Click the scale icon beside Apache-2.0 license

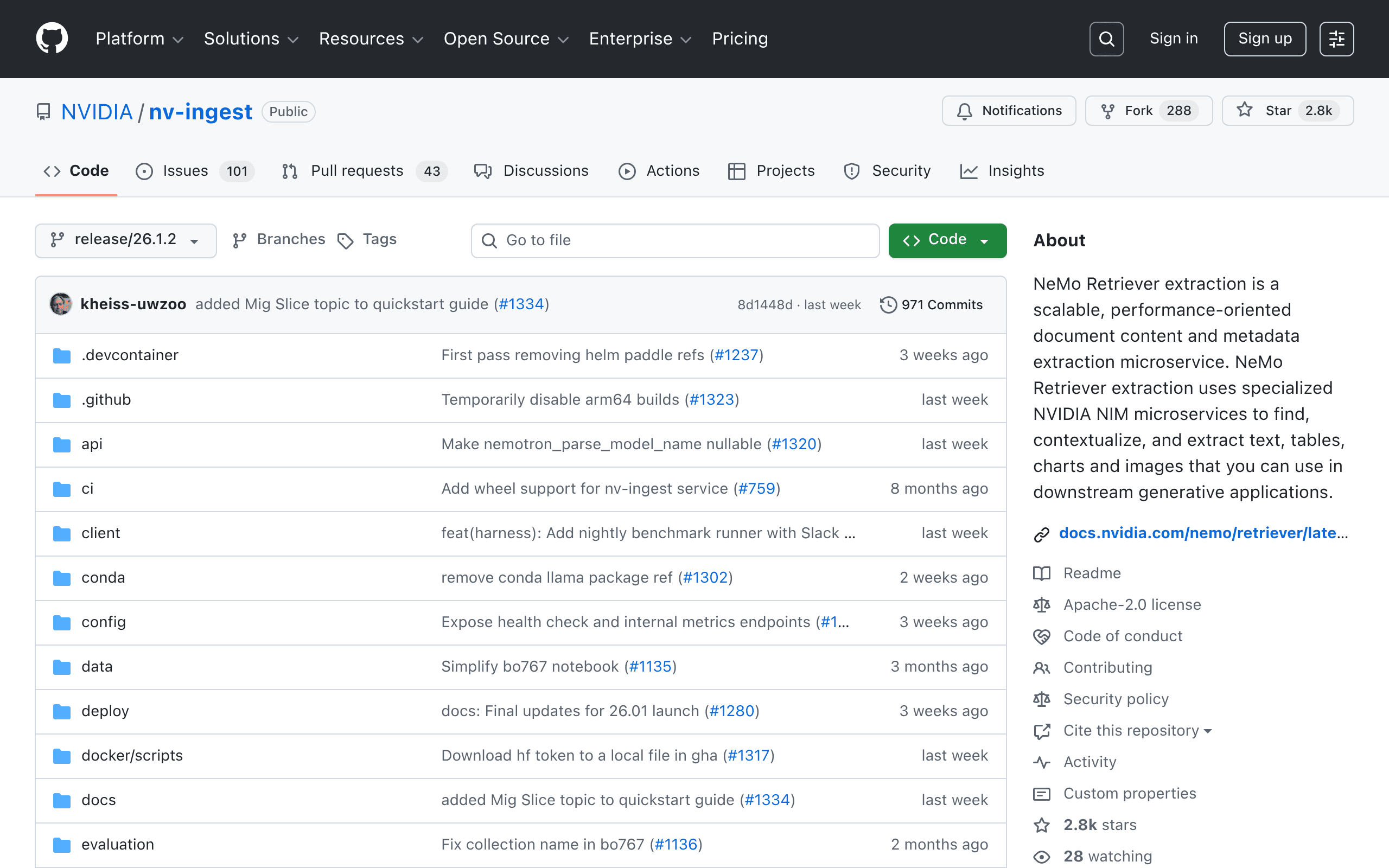(x=1042, y=604)
